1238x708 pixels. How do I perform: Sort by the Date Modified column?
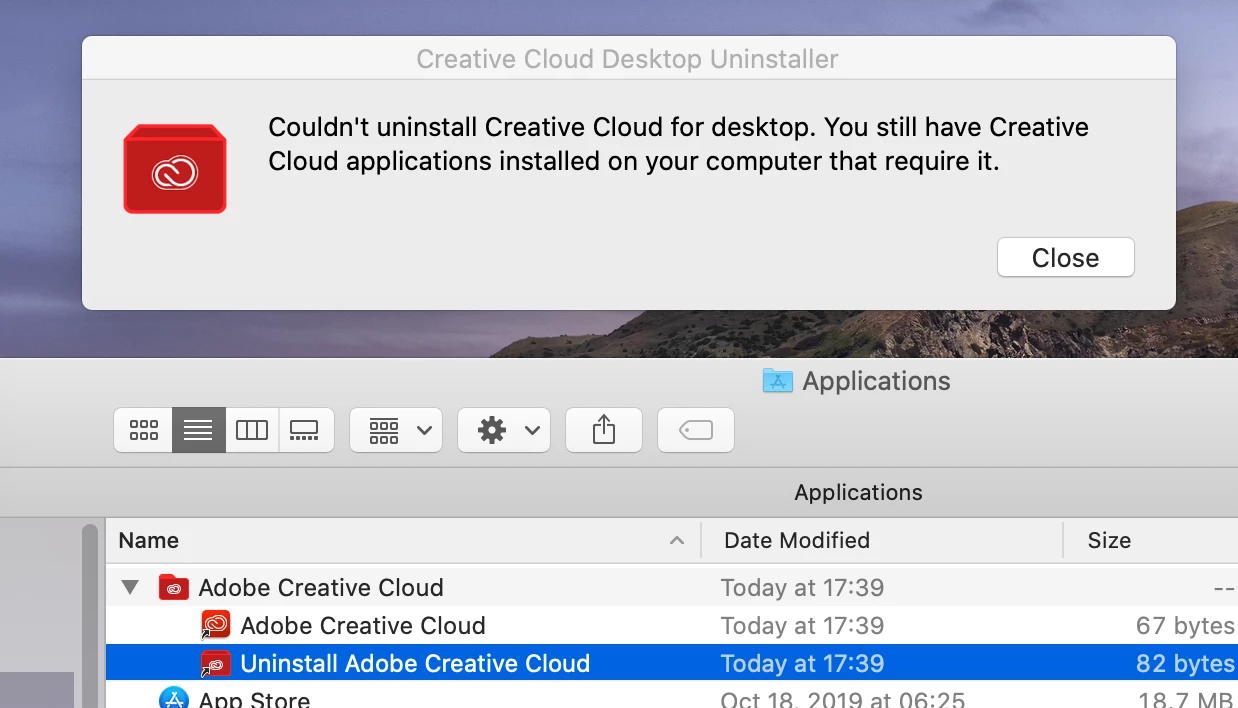coord(882,540)
